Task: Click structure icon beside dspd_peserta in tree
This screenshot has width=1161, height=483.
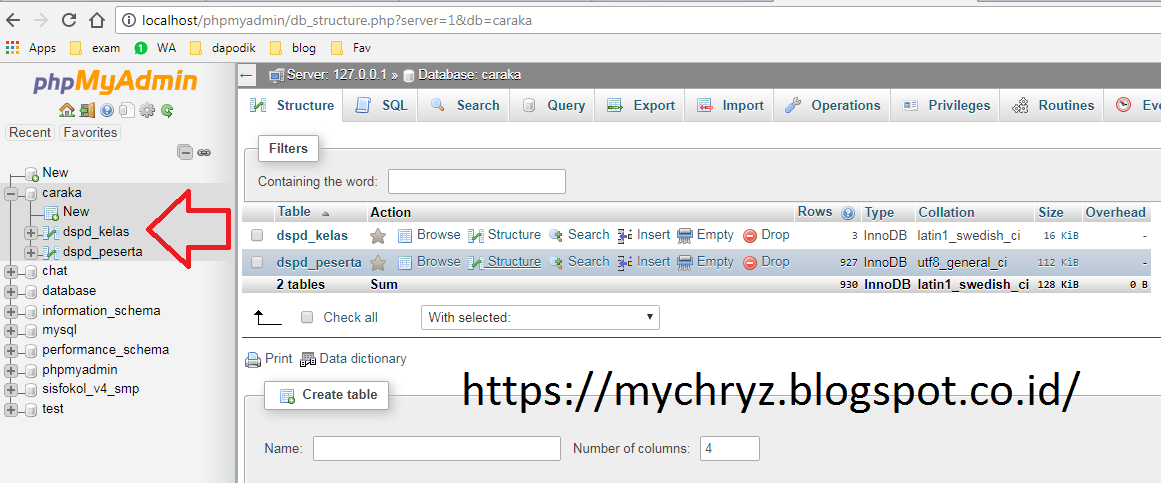Action: click(x=51, y=253)
